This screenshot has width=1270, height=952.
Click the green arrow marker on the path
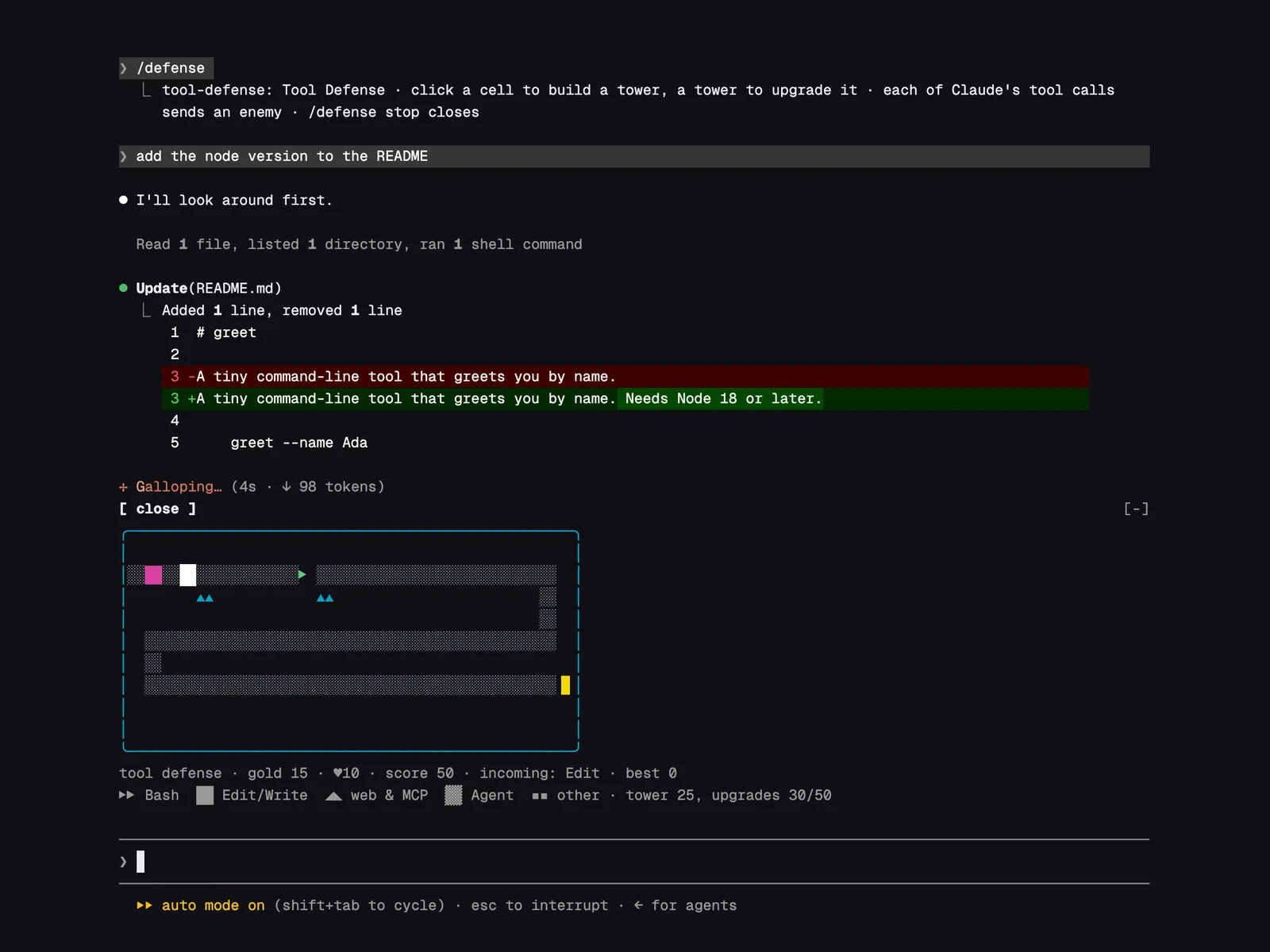click(302, 574)
